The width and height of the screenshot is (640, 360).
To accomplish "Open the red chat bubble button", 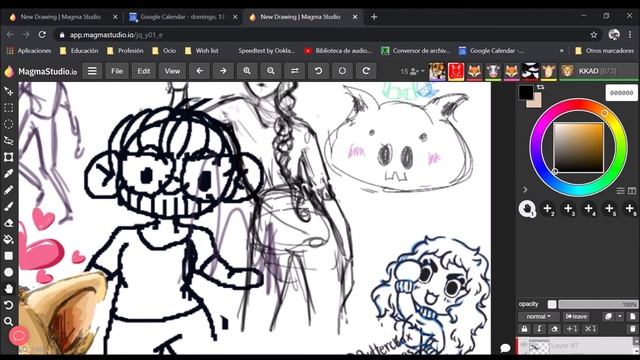I will click(18, 336).
